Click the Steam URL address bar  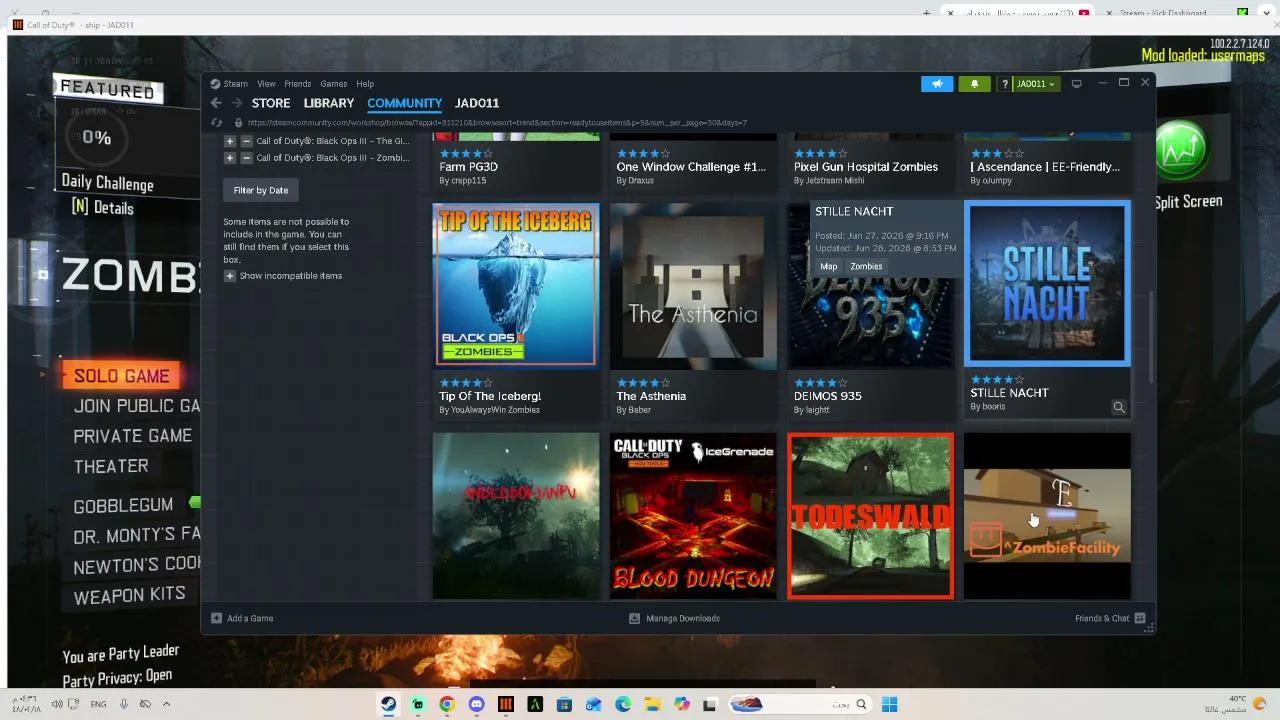pos(497,123)
